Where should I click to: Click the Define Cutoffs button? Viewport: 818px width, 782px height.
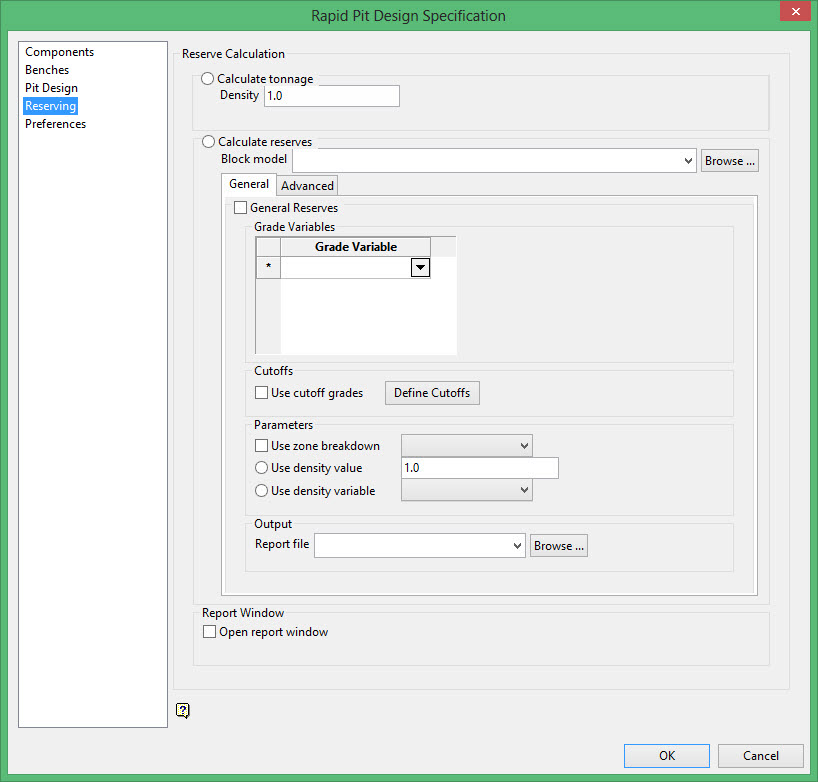coord(432,393)
